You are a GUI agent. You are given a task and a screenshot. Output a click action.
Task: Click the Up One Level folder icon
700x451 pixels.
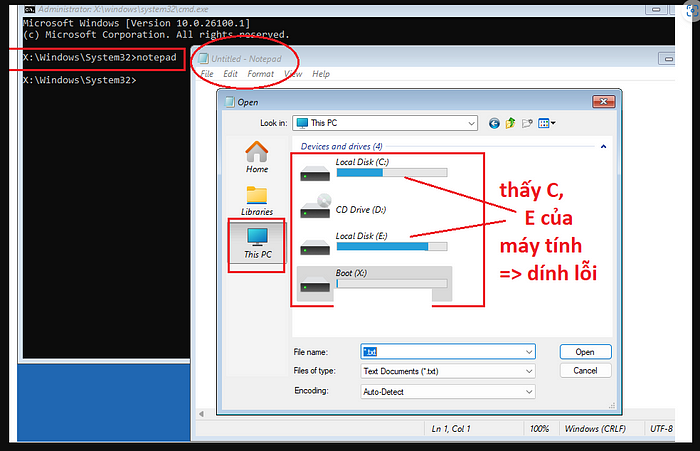coord(510,123)
